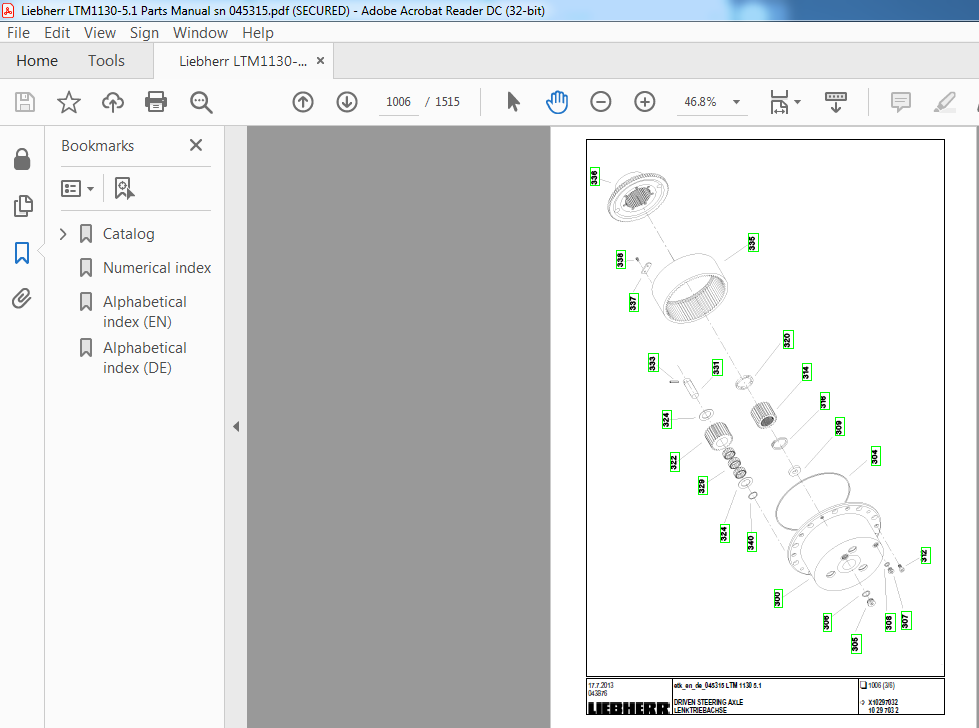Go to the previous page
Viewport: 979px width, 728px height.
click(x=303, y=102)
